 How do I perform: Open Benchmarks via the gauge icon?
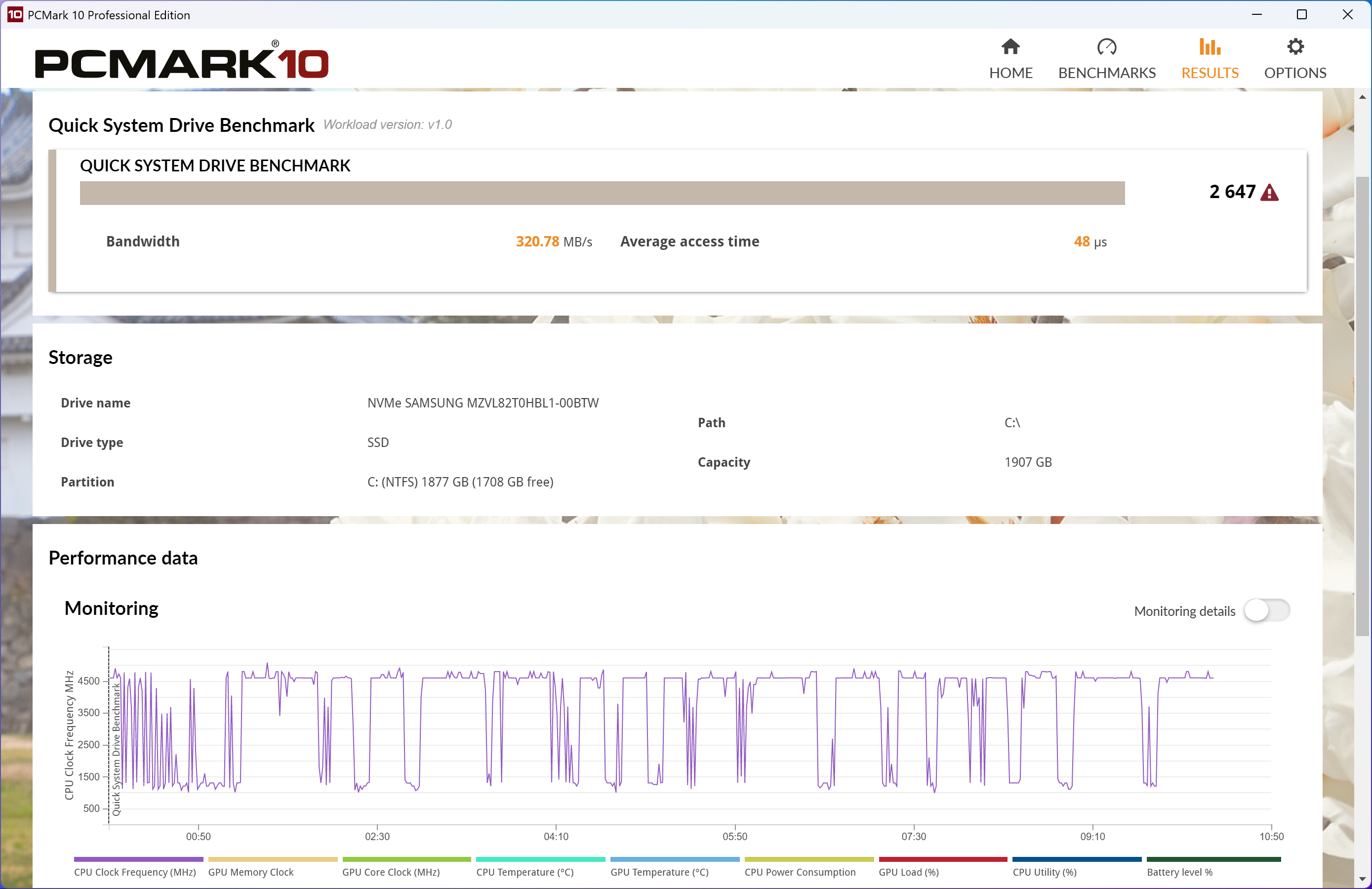1106,47
